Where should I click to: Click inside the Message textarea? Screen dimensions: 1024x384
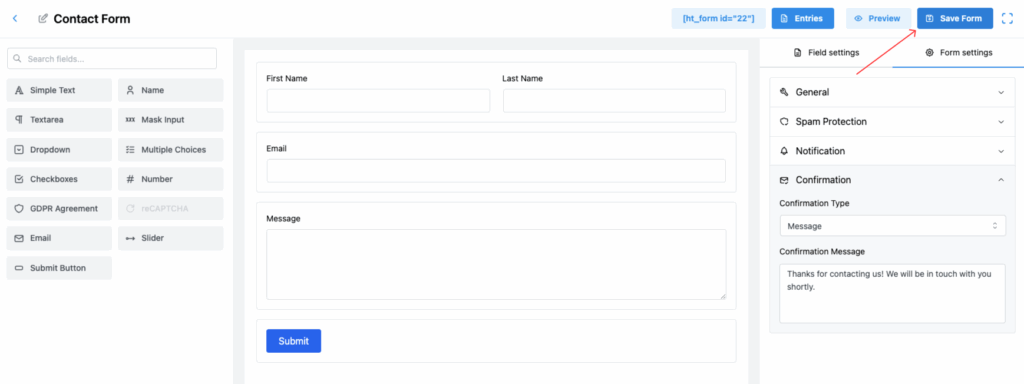pos(496,264)
